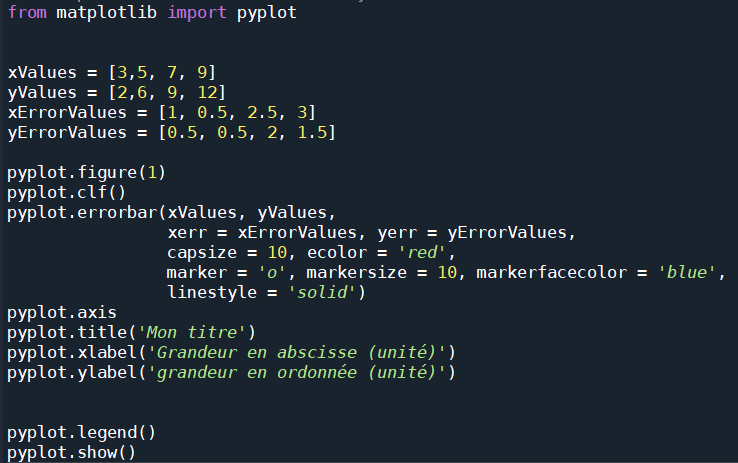This screenshot has width=738, height=463.
Task: Click the line 'pyplot.axis'
Action: (x=62, y=313)
